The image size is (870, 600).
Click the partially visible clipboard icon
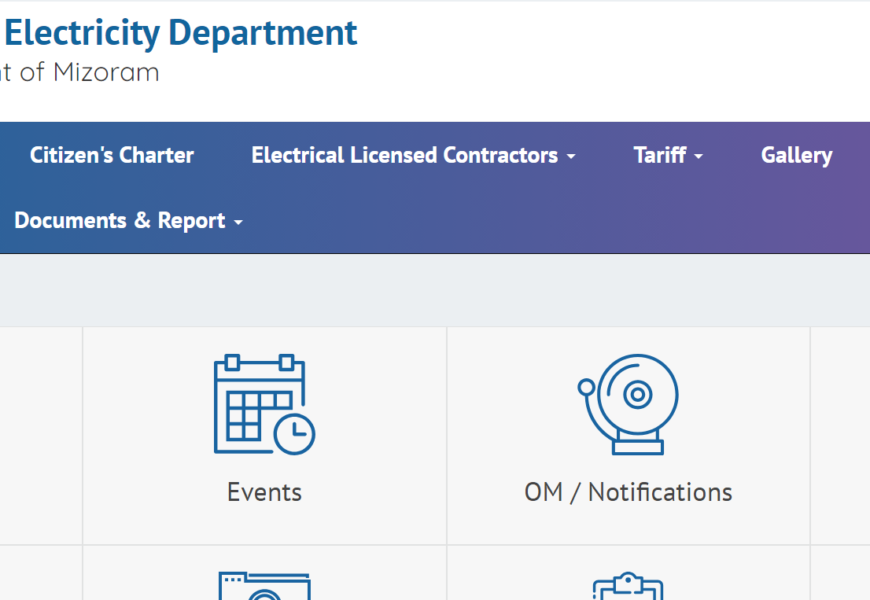click(x=628, y=587)
